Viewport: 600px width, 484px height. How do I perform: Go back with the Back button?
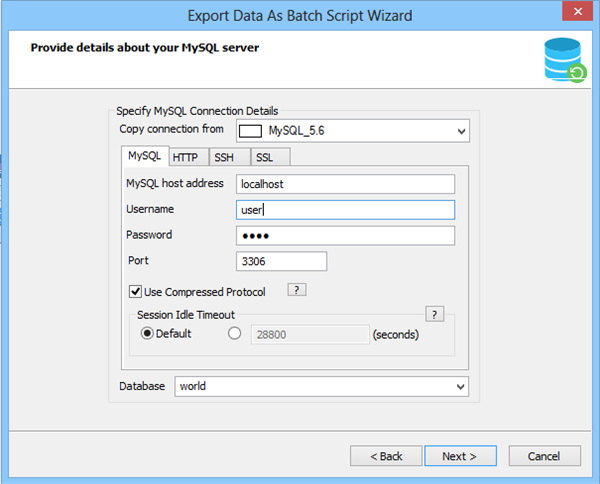[386, 456]
